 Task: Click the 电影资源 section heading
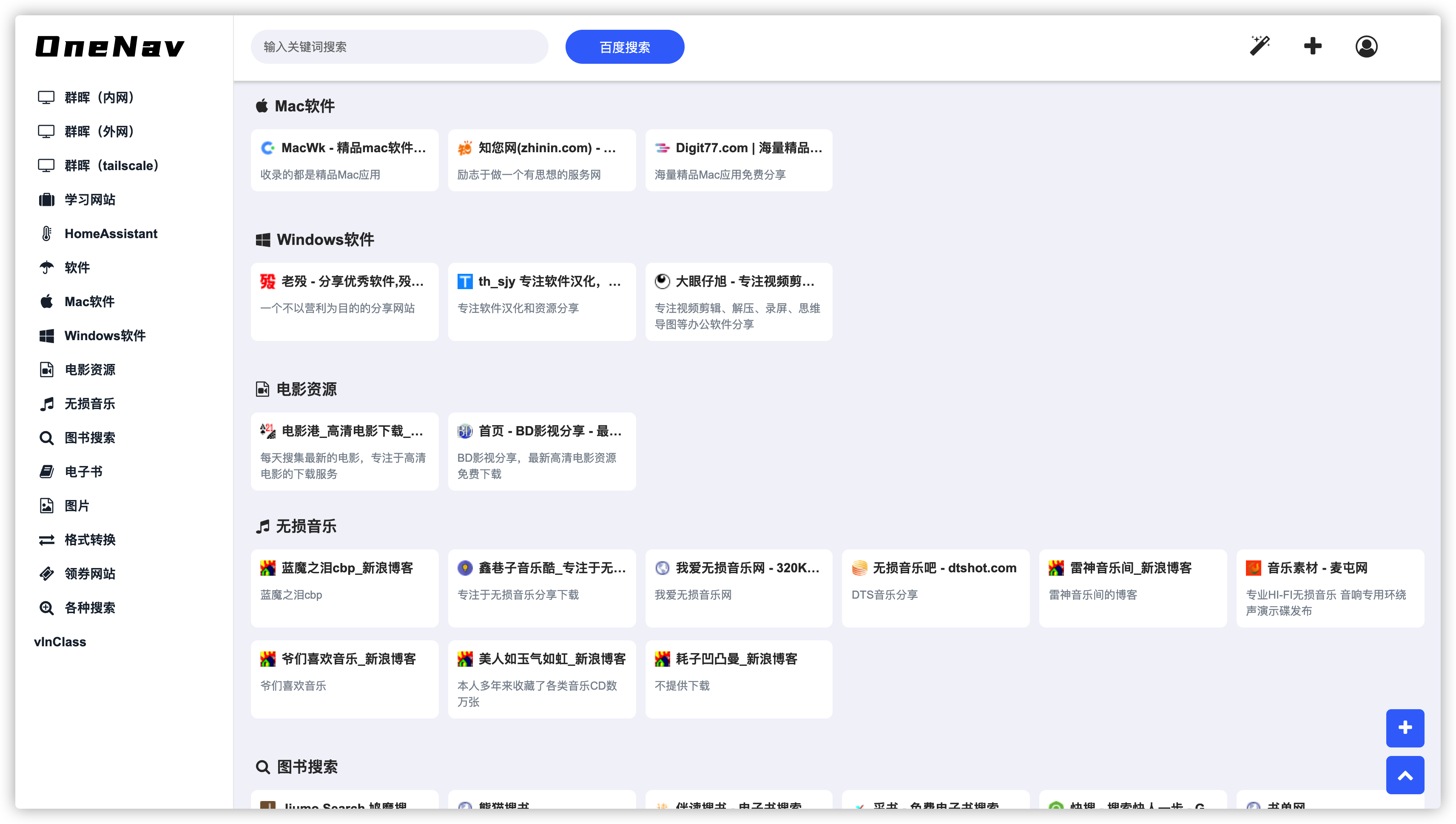(x=296, y=389)
